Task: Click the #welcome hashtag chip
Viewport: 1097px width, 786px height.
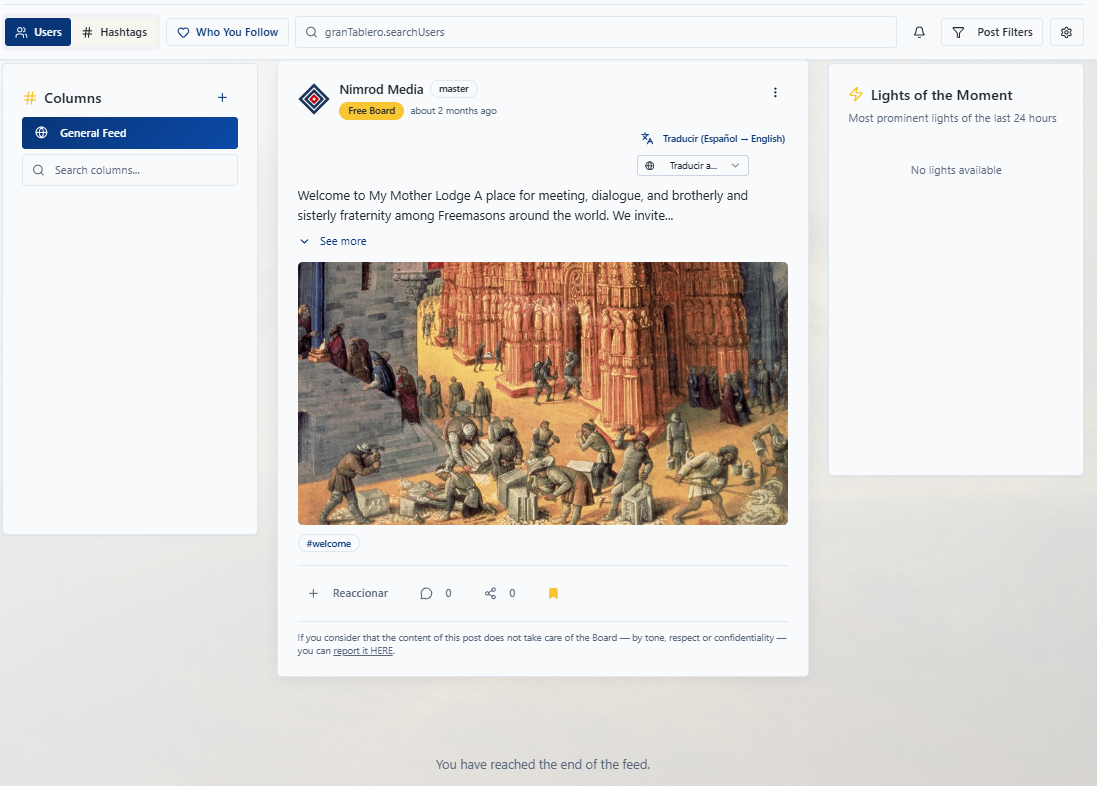Action: point(328,543)
